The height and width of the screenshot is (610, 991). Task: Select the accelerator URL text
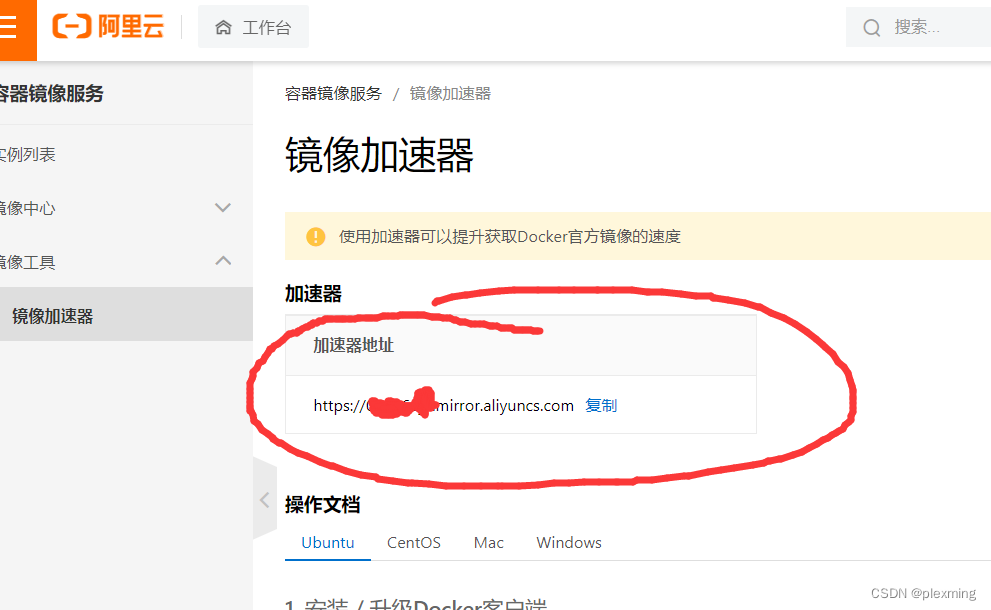coord(443,405)
